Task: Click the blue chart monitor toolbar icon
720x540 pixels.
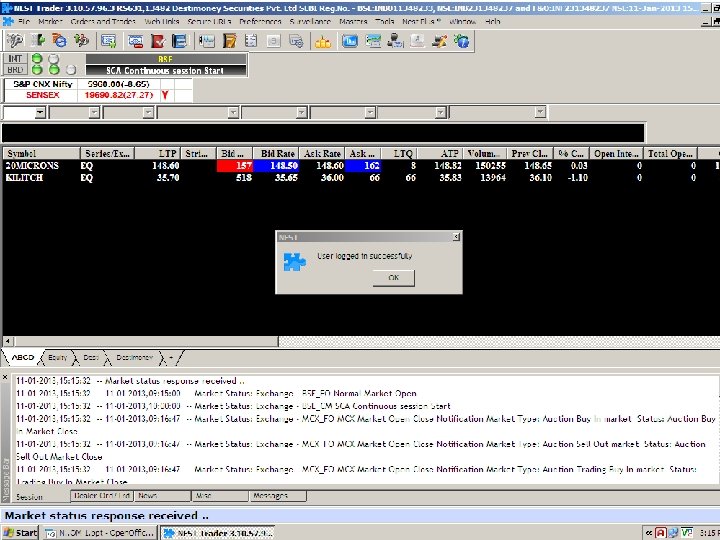Action: click(350, 41)
